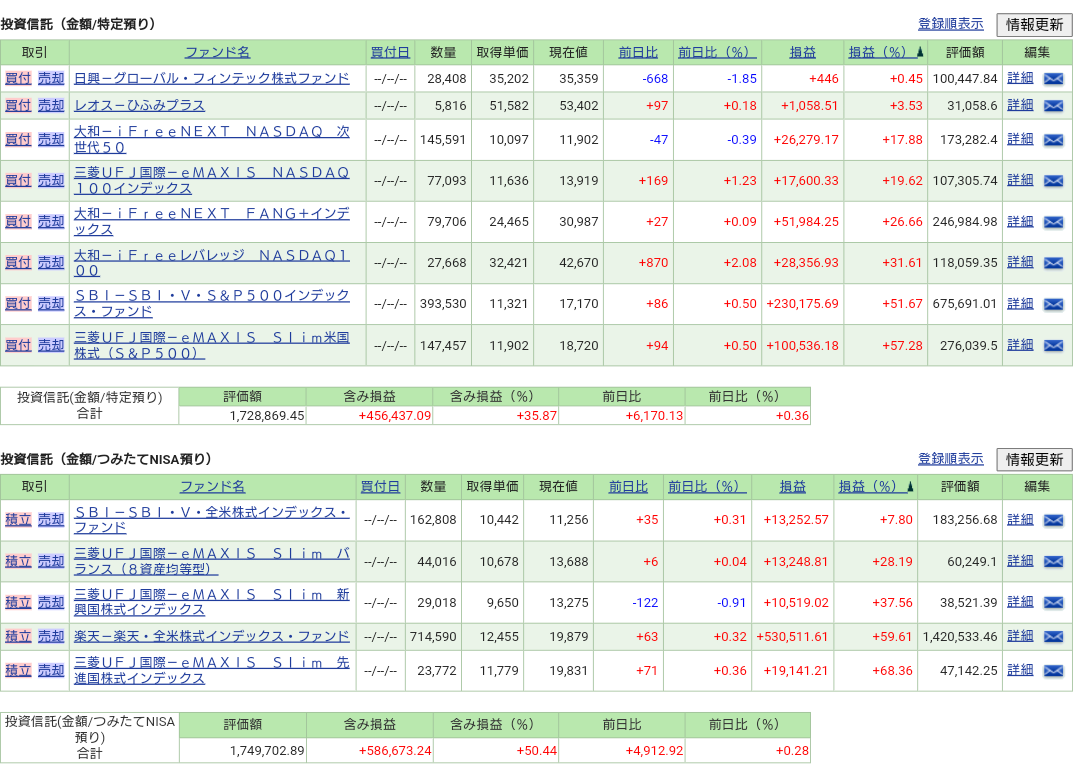Open 詳細 for 楽天・全米株式インデックス・ファンド
The height and width of the screenshot is (772, 1080).
[1020, 636]
